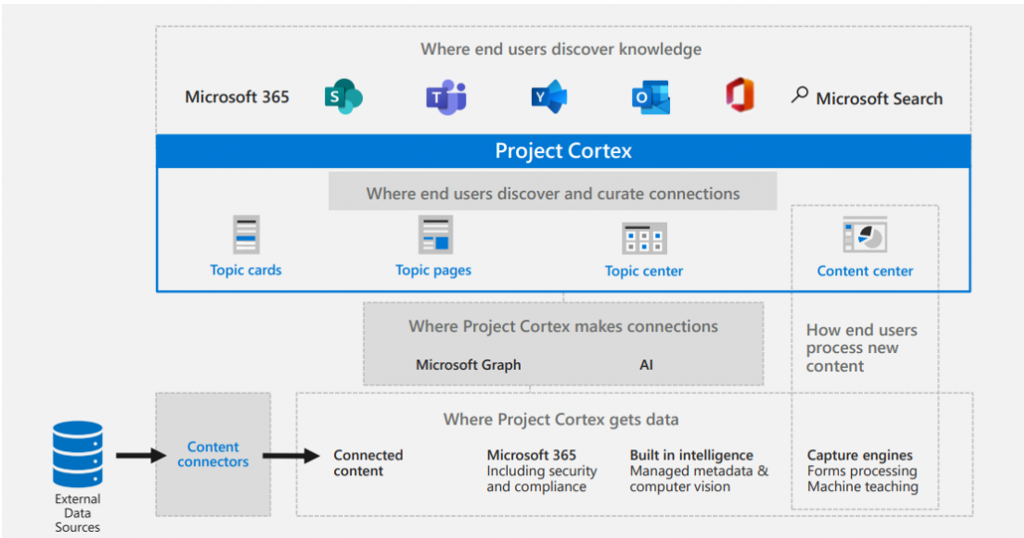Click the Microsoft Graph label
1024x538 pixels.
[x=468, y=365]
